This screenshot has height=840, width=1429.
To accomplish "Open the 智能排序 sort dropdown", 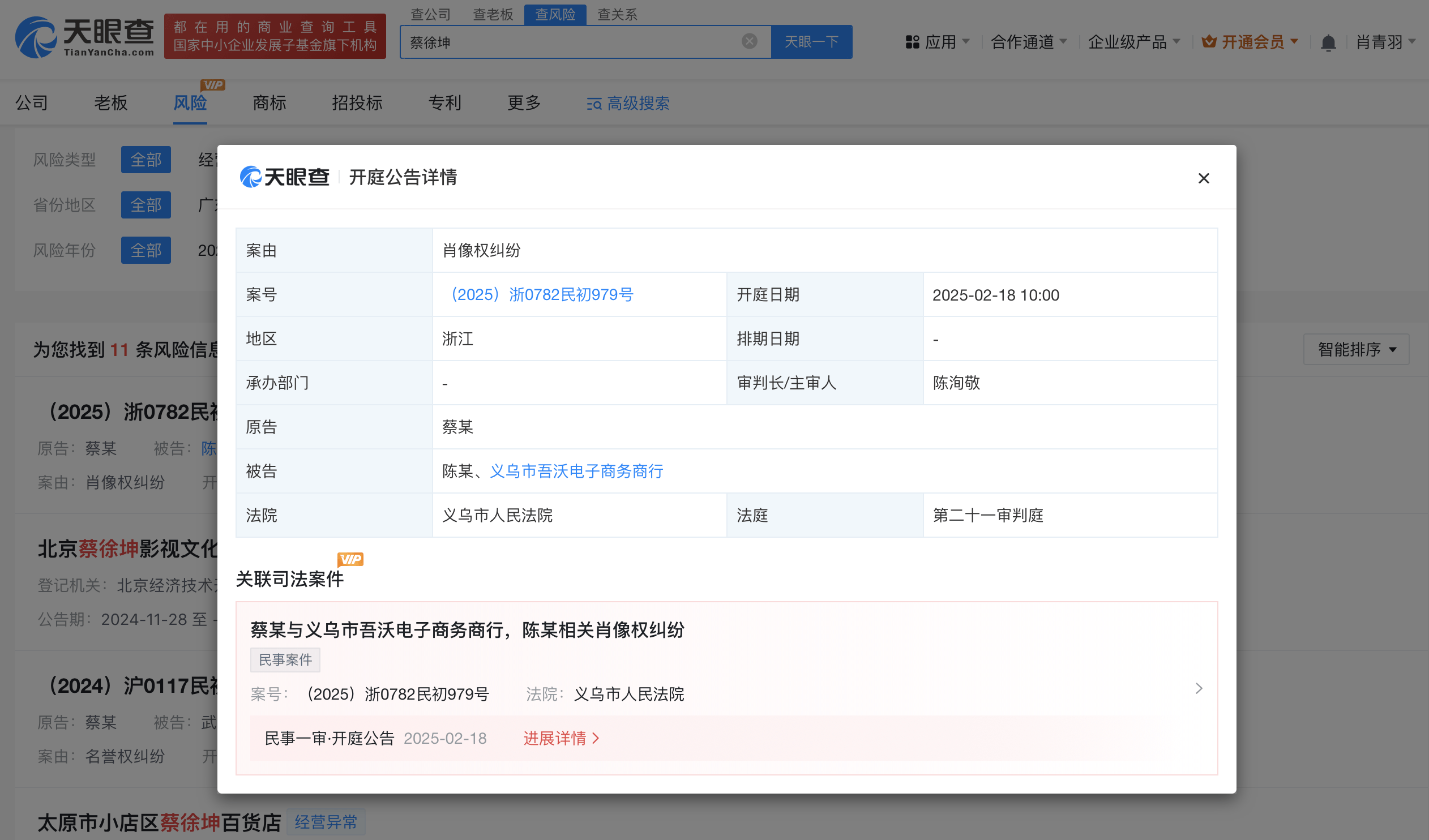I will click(1356, 349).
